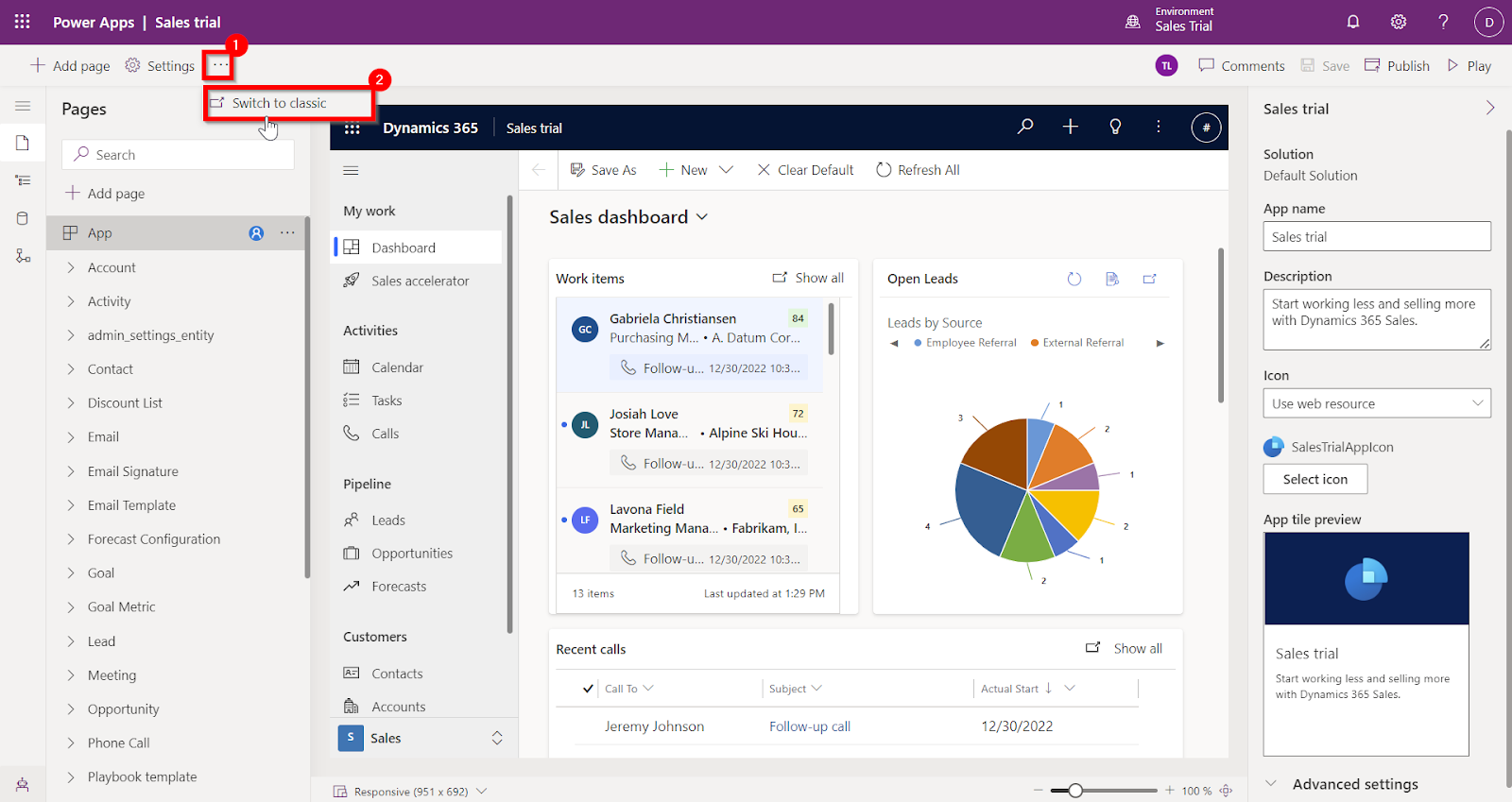Open the App page ellipsis options
This screenshot has width=1512, height=802.
click(x=287, y=232)
